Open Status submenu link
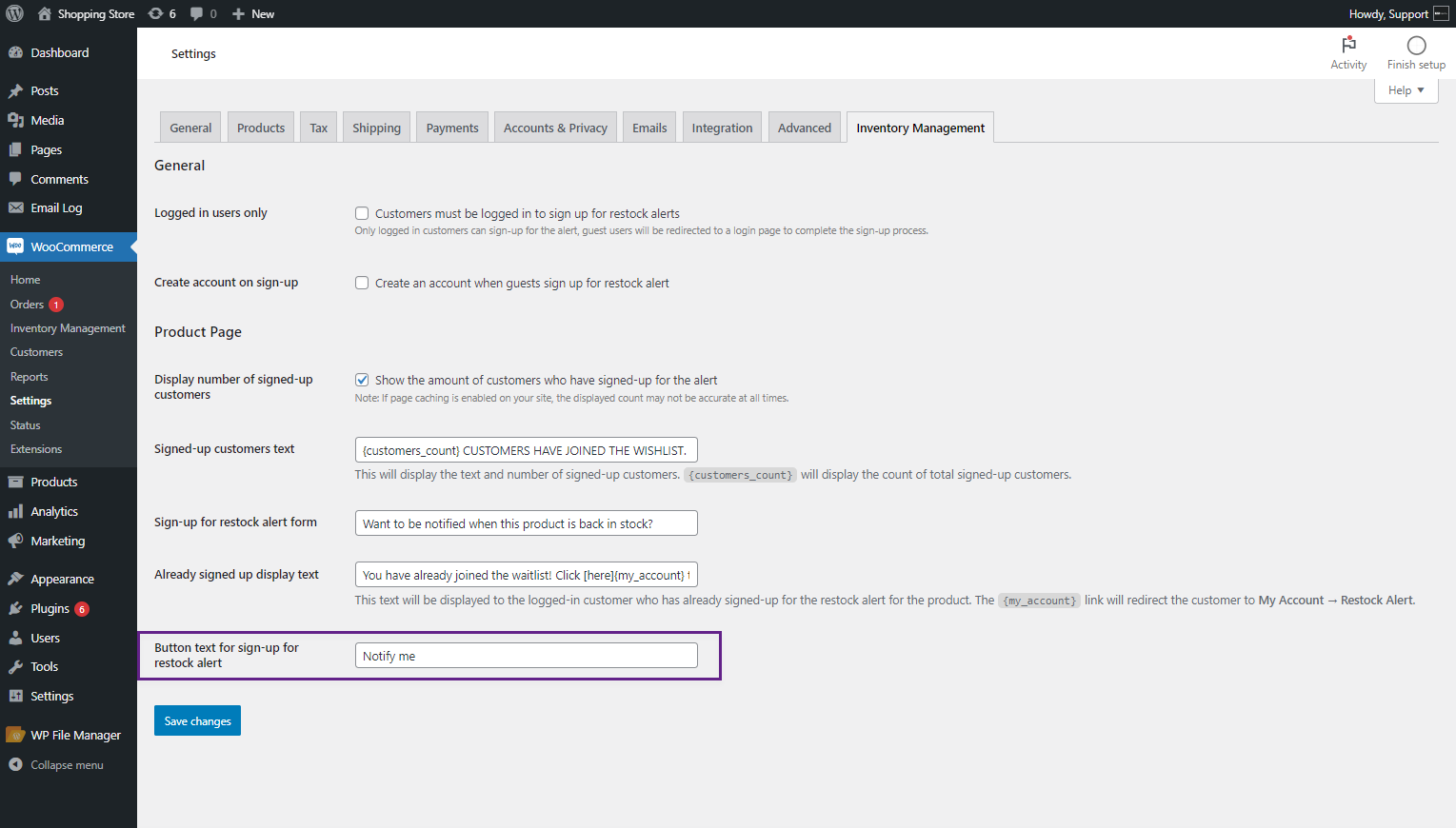 (x=25, y=425)
